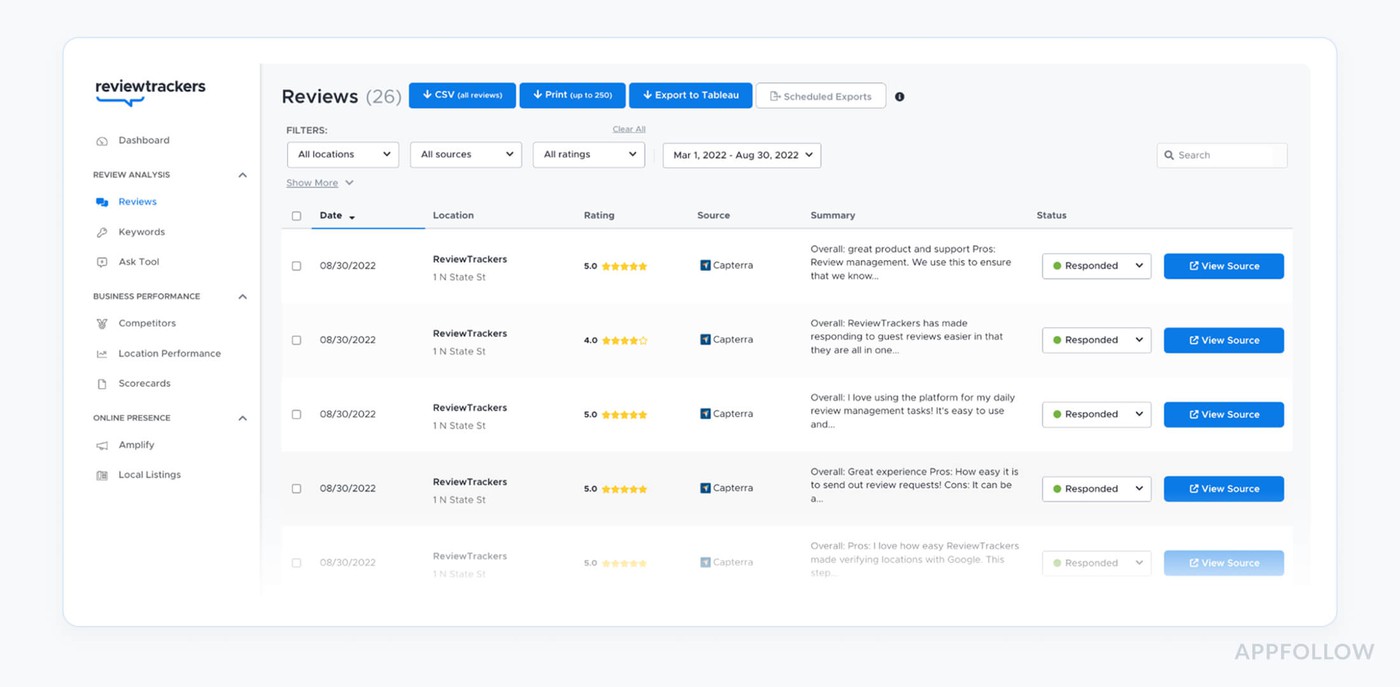Check the first review row's checkbox
Viewport: 1400px width, 687px height.
pos(296,265)
